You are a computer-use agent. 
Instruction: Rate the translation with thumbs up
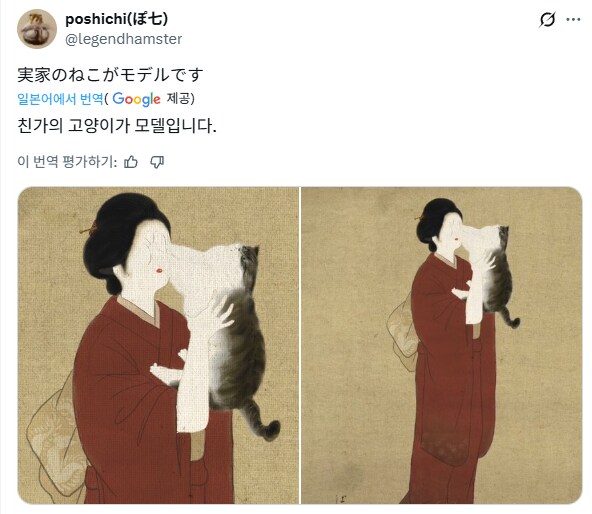tap(131, 162)
